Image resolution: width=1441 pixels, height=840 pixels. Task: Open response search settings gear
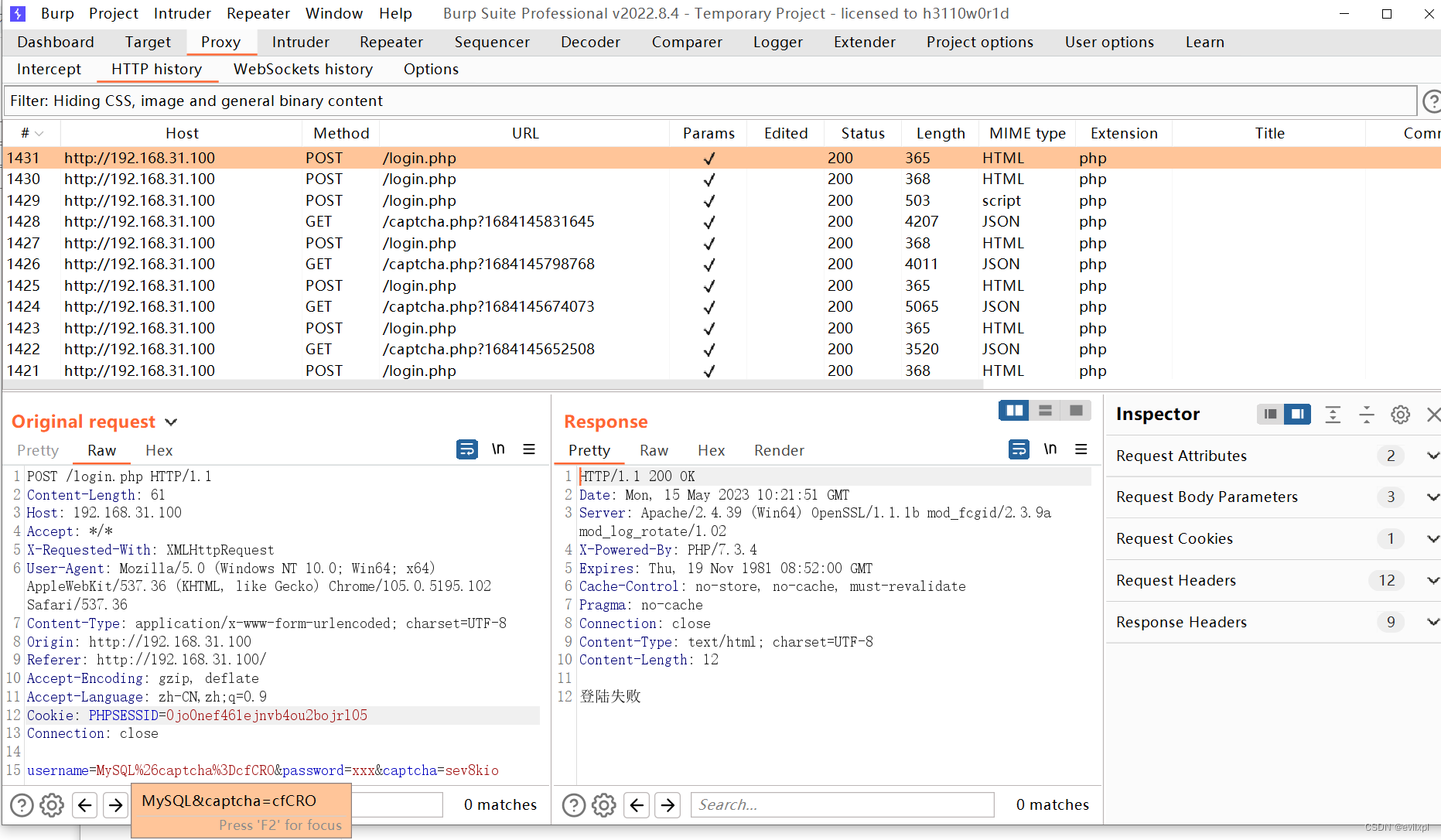pos(604,805)
